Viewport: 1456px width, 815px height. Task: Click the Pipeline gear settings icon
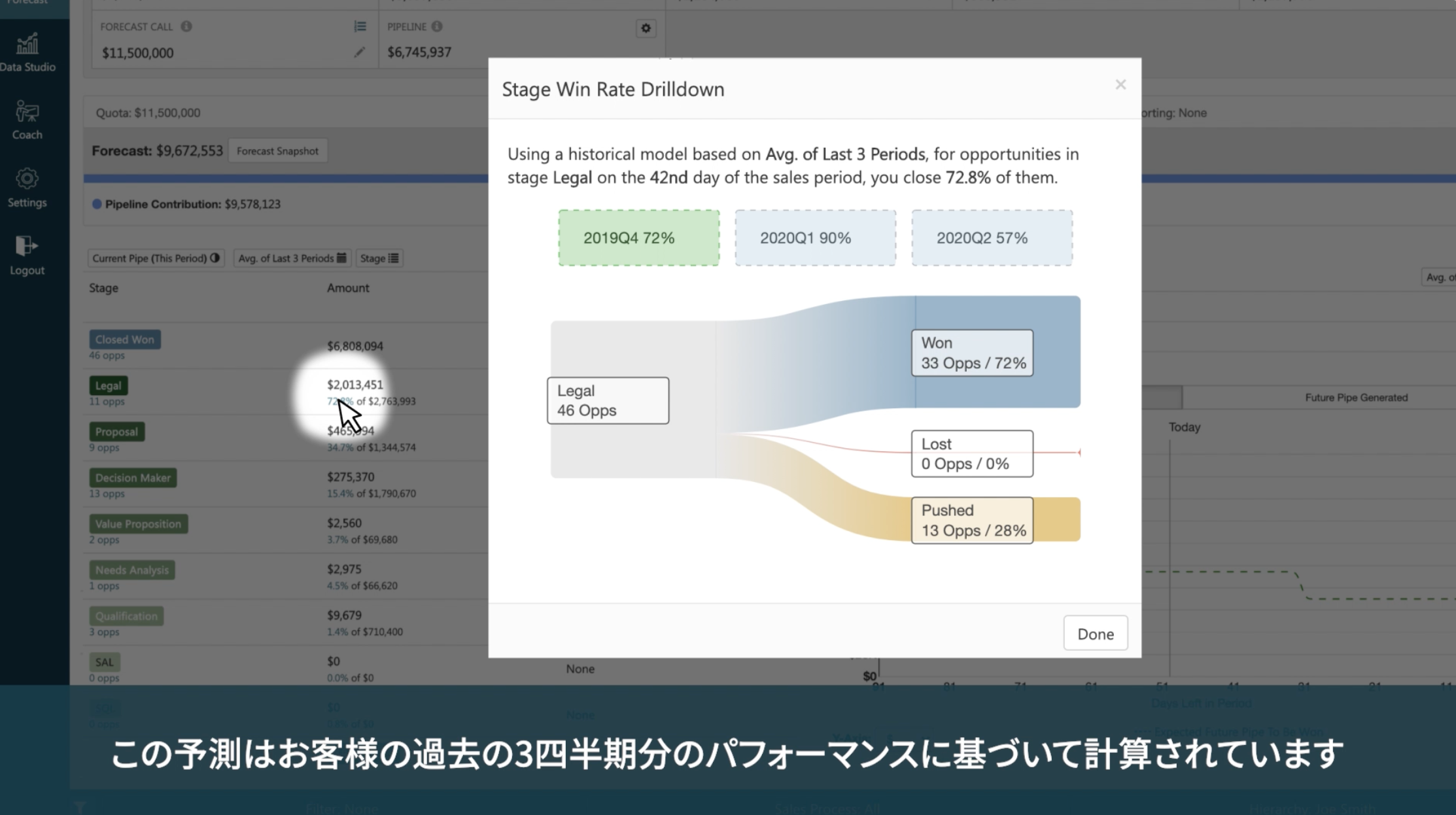pyautogui.click(x=646, y=28)
